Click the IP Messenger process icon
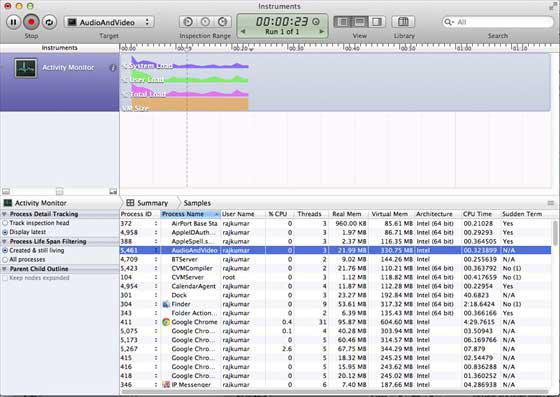This screenshot has height=397, width=560. (166, 385)
